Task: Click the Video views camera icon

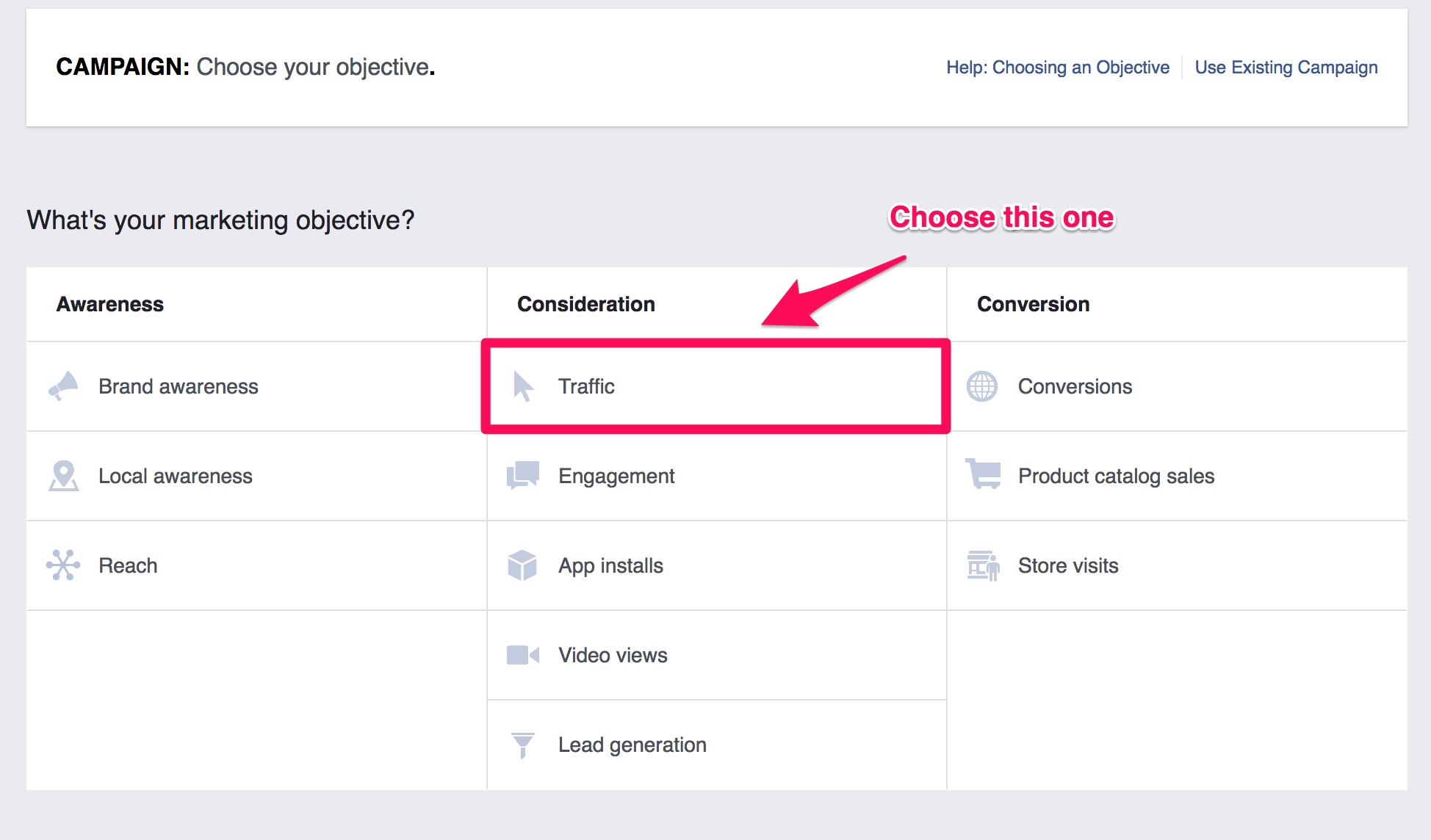Action: 522,655
